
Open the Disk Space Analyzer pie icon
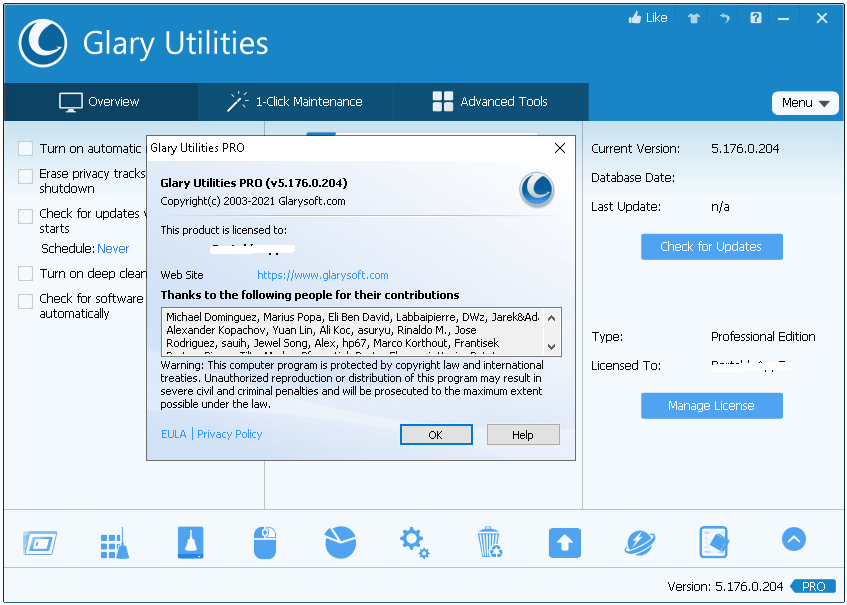340,542
